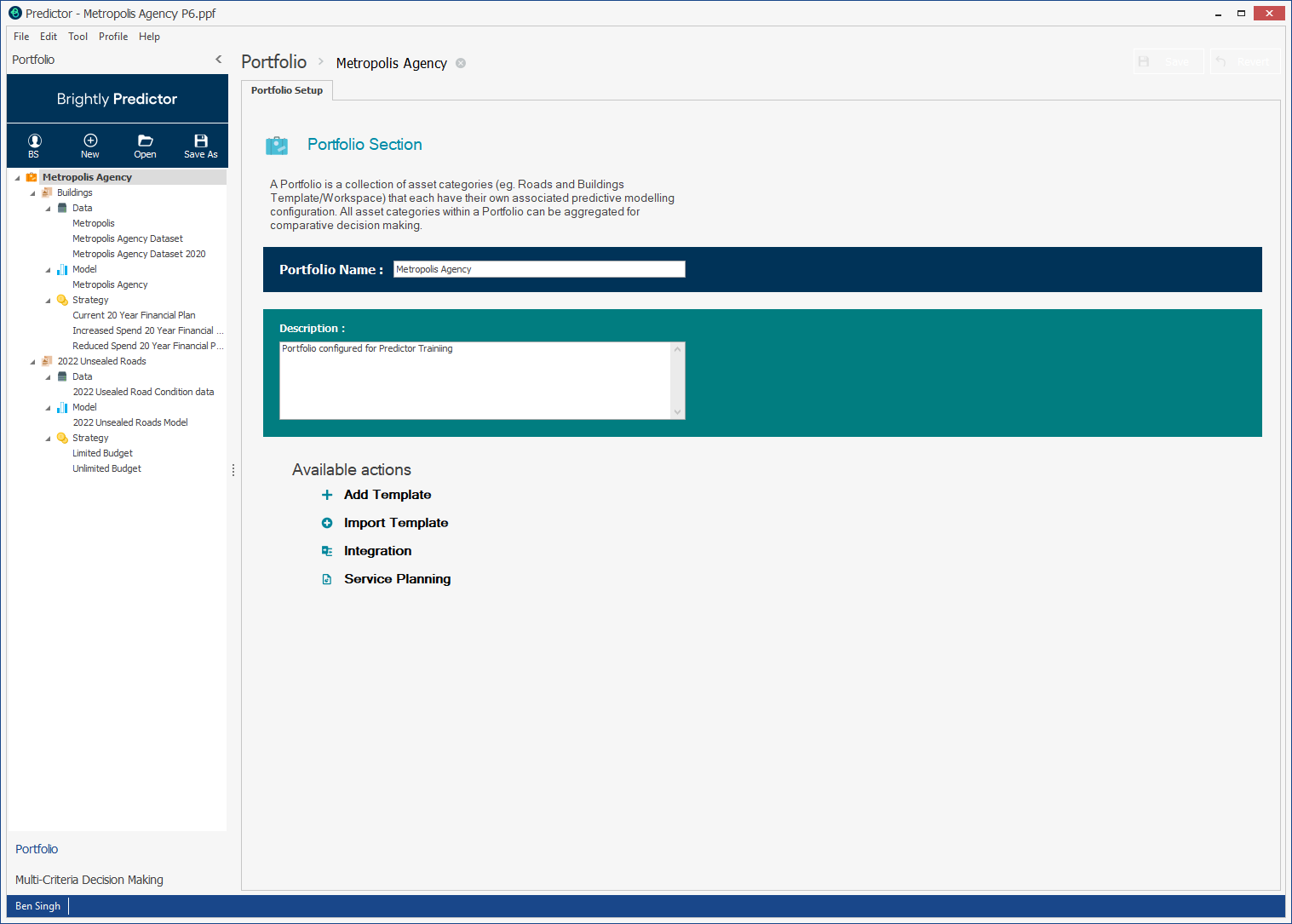Image resolution: width=1292 pixels, height=924 pixels.
Task: Click the Description scrollbar down arrow
Action: pyautogui.click(x=678, y=412)
